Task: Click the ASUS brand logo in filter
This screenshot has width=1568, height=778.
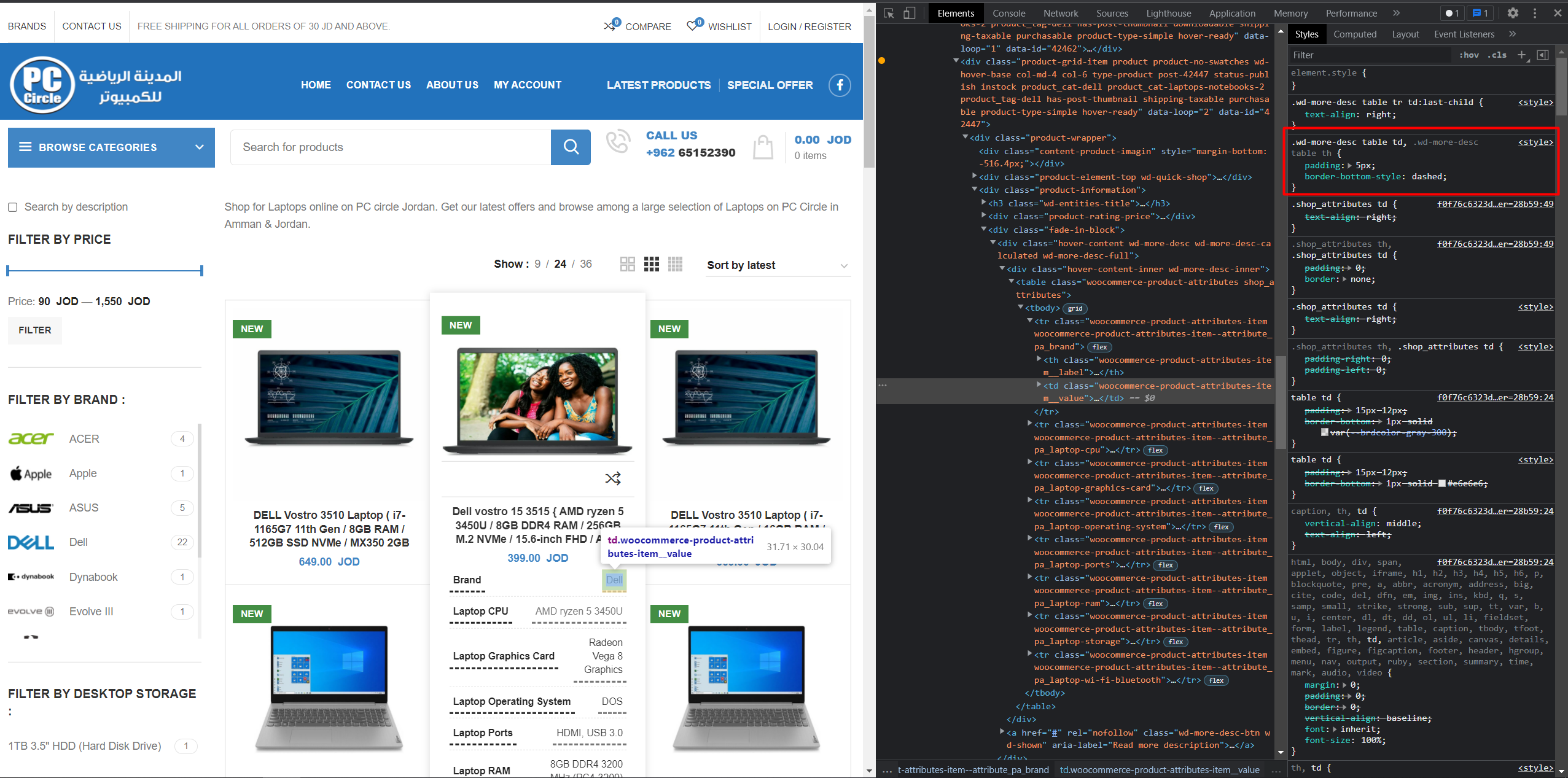Action: click(x=31, y=508)
